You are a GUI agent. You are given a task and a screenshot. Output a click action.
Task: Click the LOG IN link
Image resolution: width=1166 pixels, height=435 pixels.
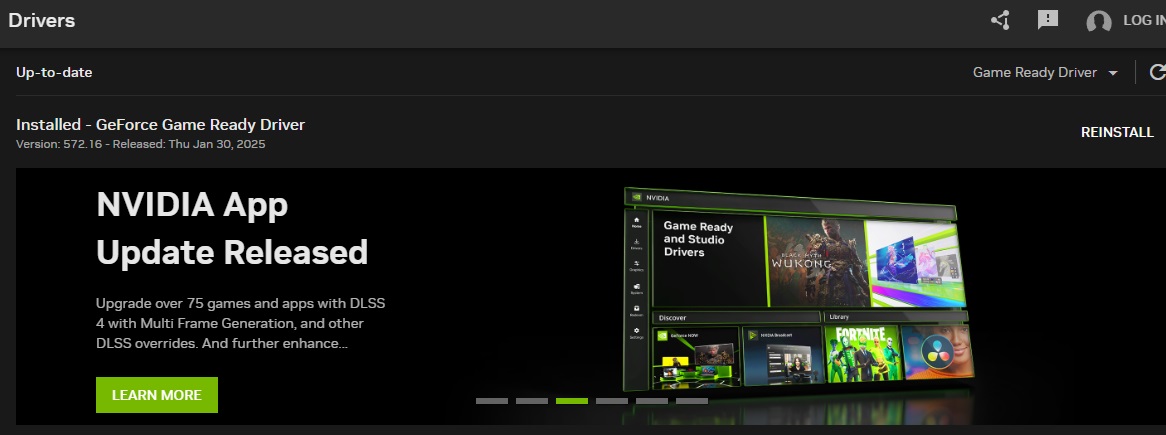click(1144, 21)
